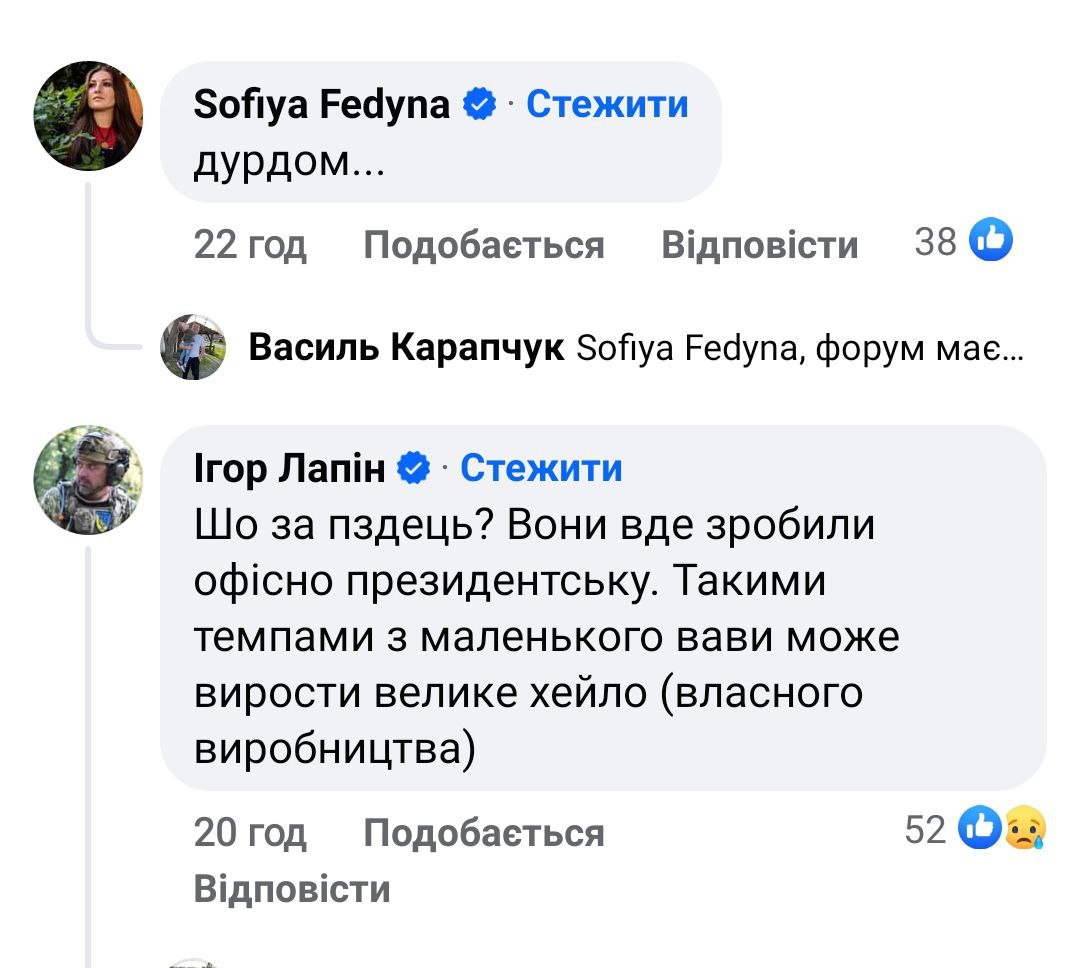This screenshot has height=968, width=1080.
Task: Reply to Ігор Лапін's comment
Action: (x=292, y=889)
